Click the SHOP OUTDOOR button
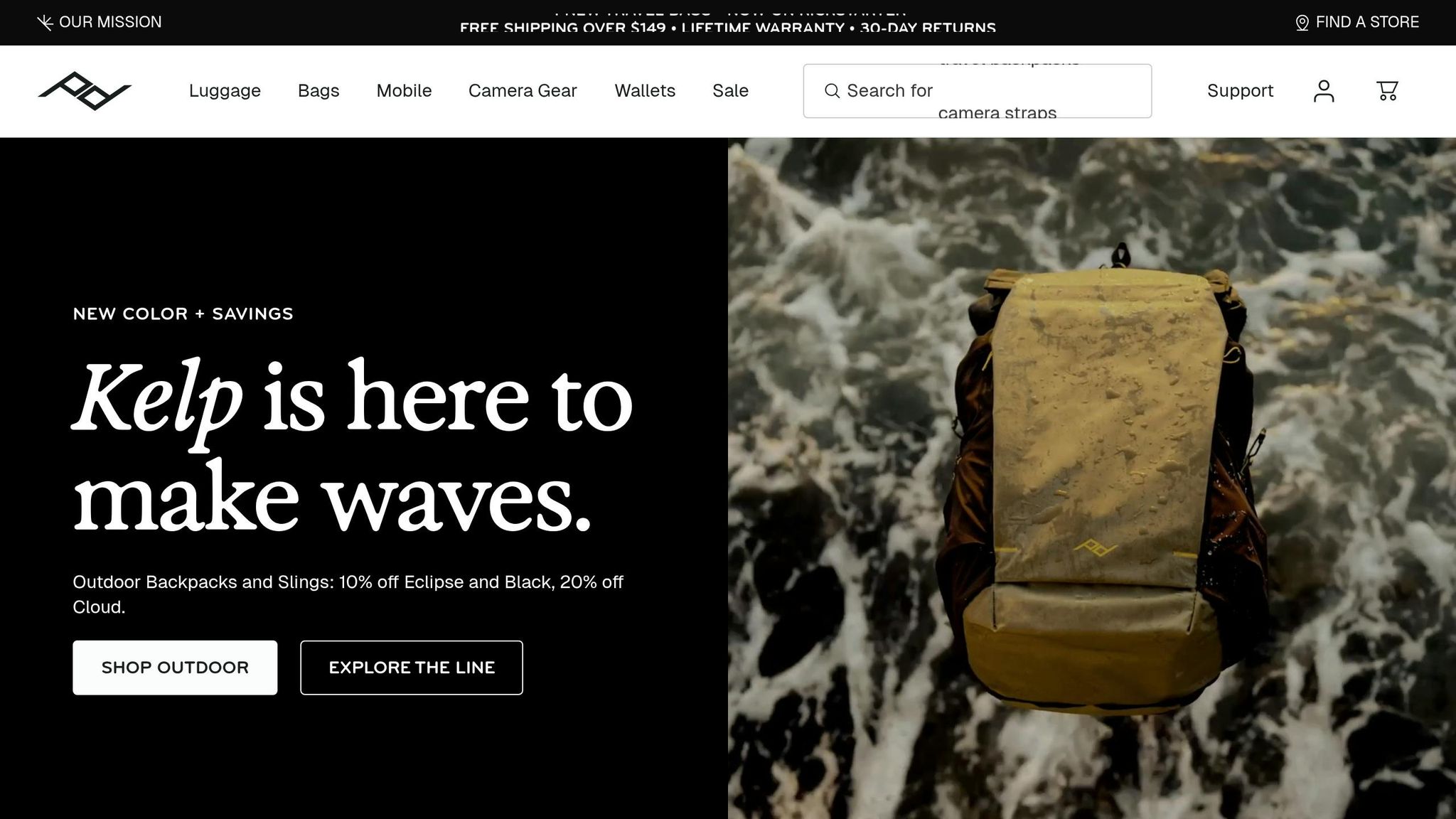The image size is (1456, 819). click(175, 668)
